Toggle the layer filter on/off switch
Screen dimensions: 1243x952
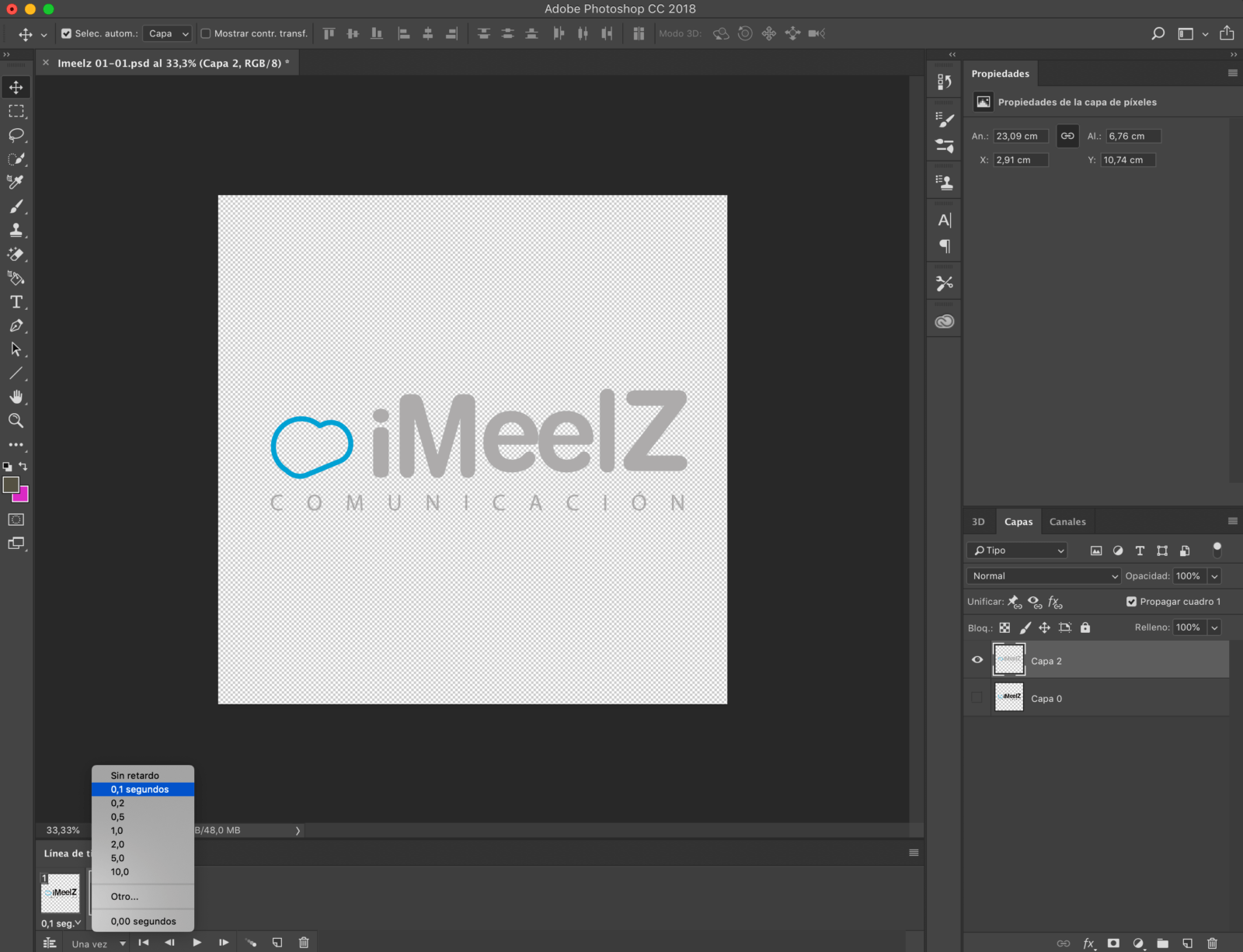tap(1217, 550)
